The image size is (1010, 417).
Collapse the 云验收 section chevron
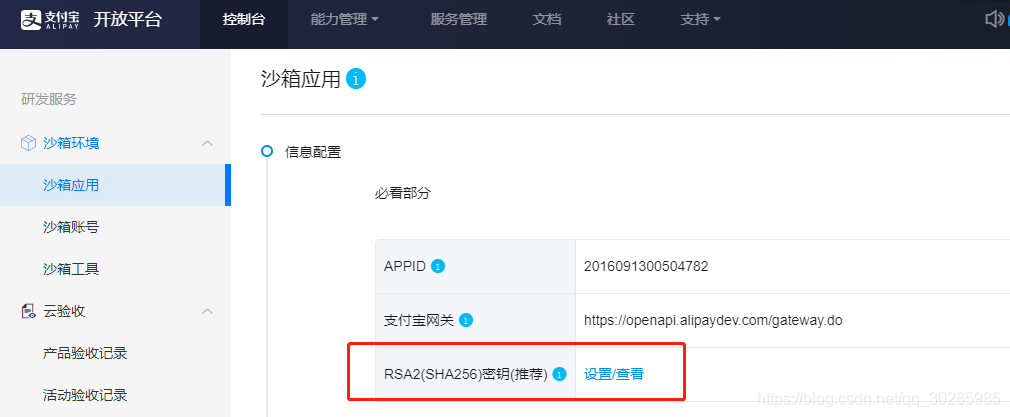click(x=207, y=311)
